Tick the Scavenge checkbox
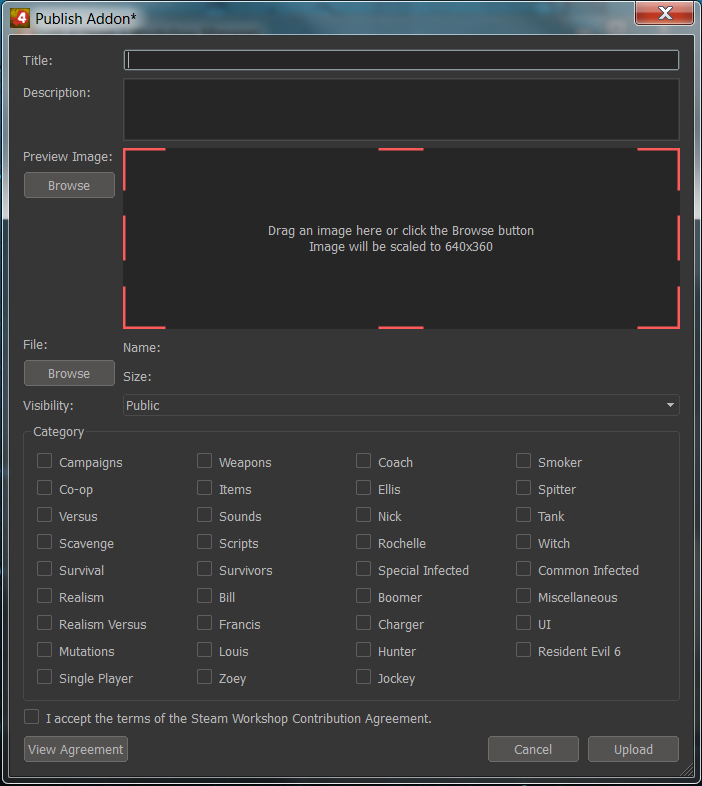 pyautogui.click(x=45, y=542)
